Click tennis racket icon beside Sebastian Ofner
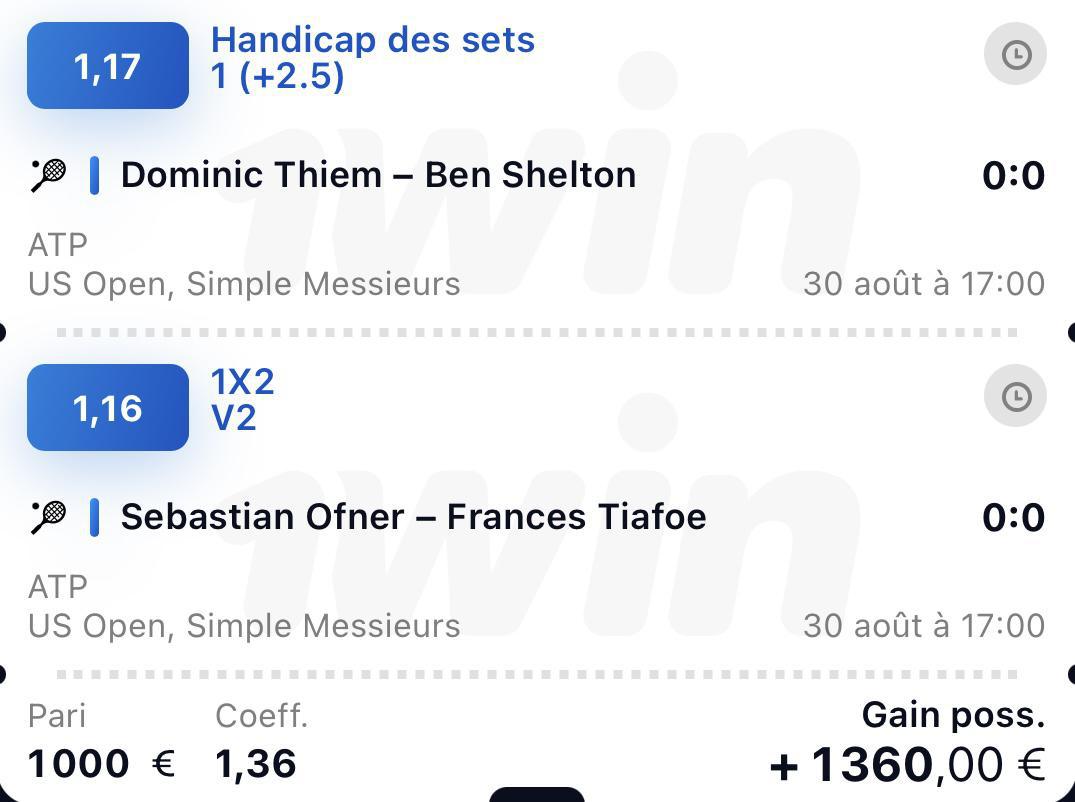 pyautogui.click(x=49, y=518)
